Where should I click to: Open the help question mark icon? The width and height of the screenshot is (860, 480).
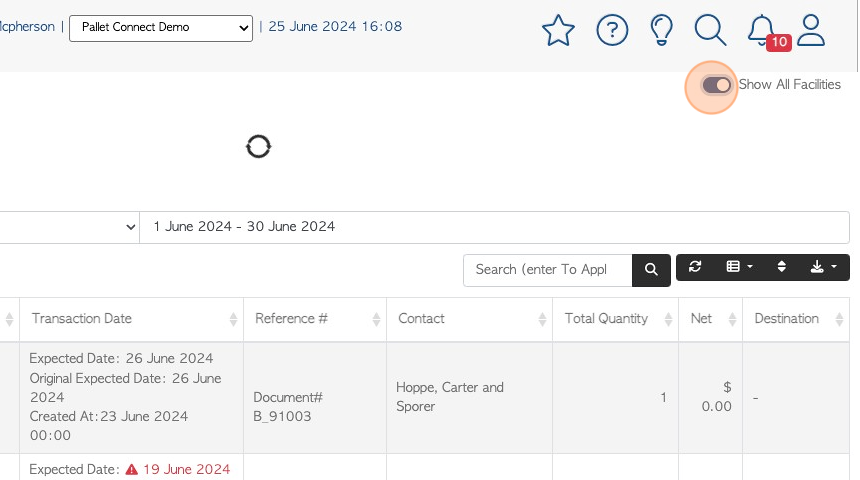(x=612, y=30)
